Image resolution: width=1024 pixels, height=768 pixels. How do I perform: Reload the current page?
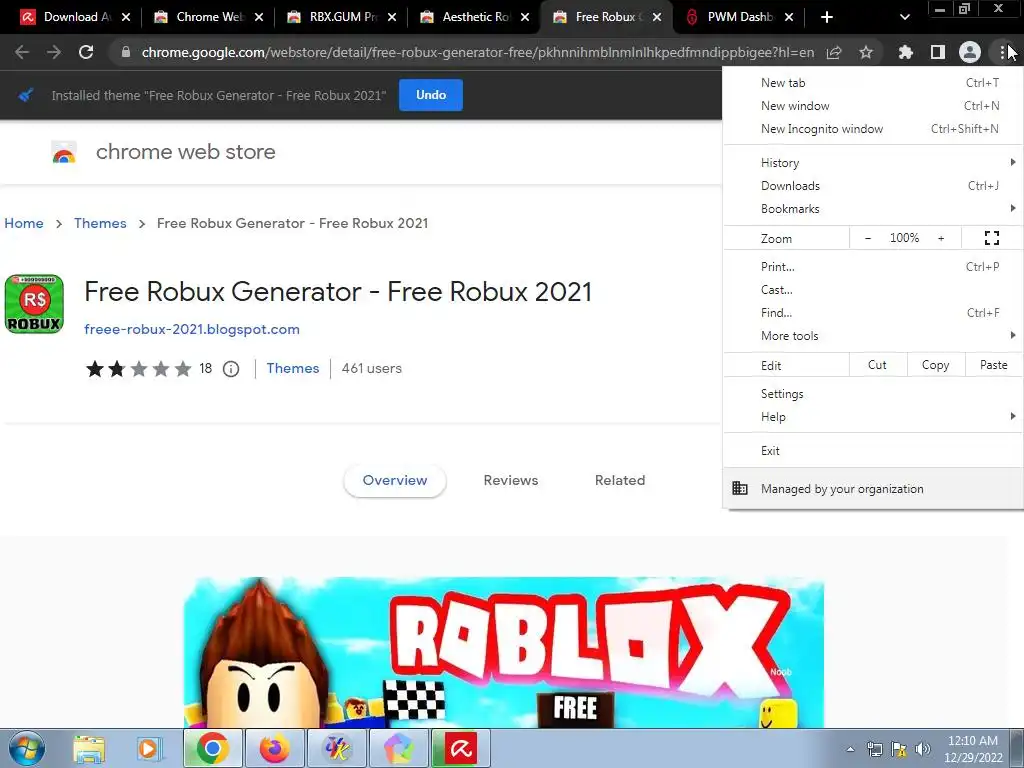(x=86, y=52)
